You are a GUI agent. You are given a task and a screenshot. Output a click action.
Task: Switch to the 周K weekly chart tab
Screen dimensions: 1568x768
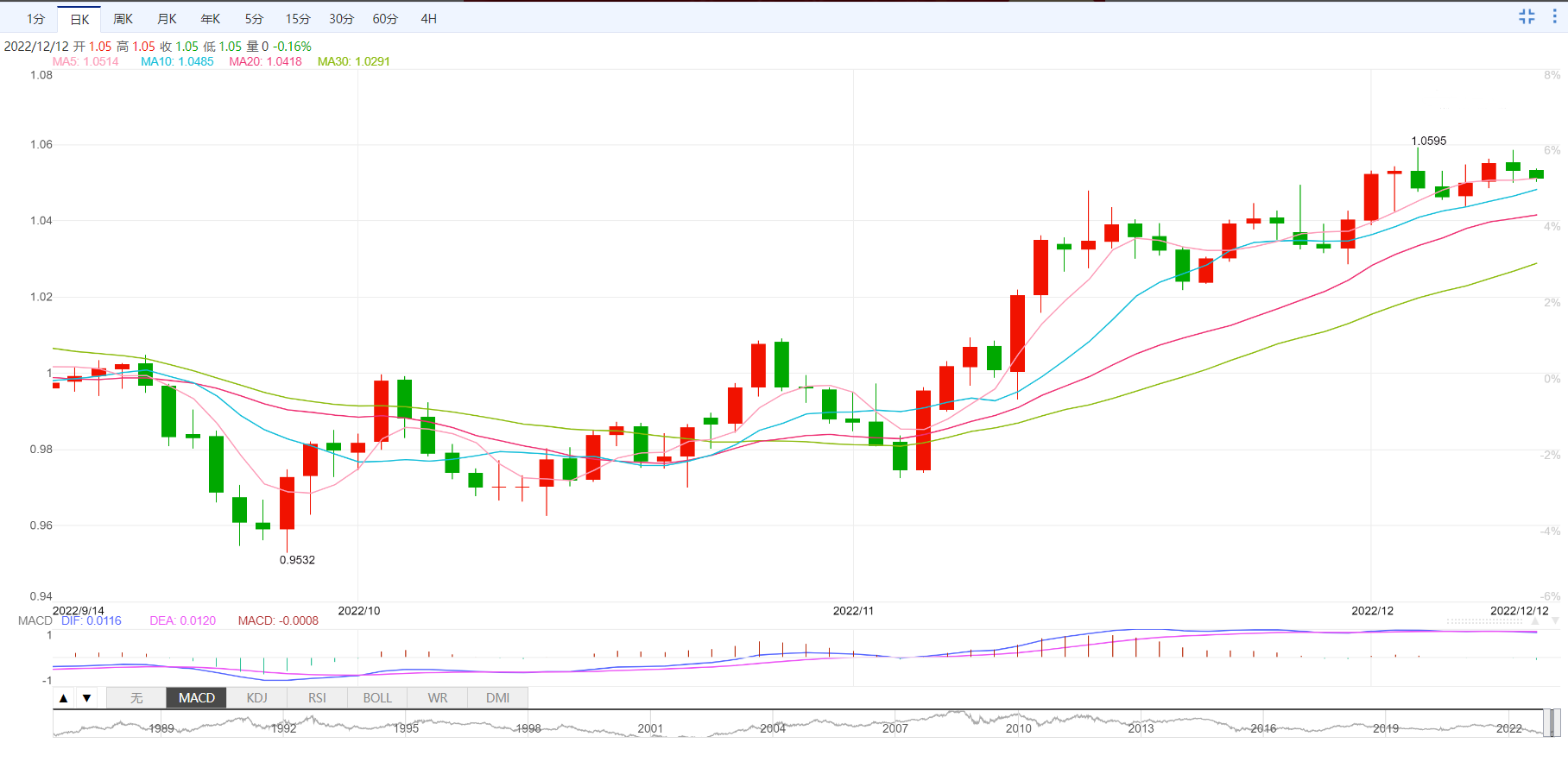[x=123, y=19]
